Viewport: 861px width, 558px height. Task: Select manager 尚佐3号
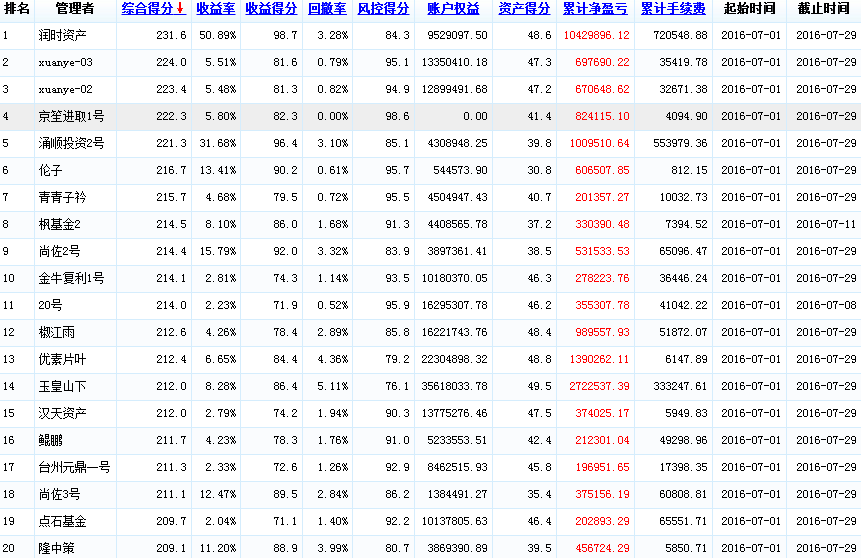(x=59, y=494)
